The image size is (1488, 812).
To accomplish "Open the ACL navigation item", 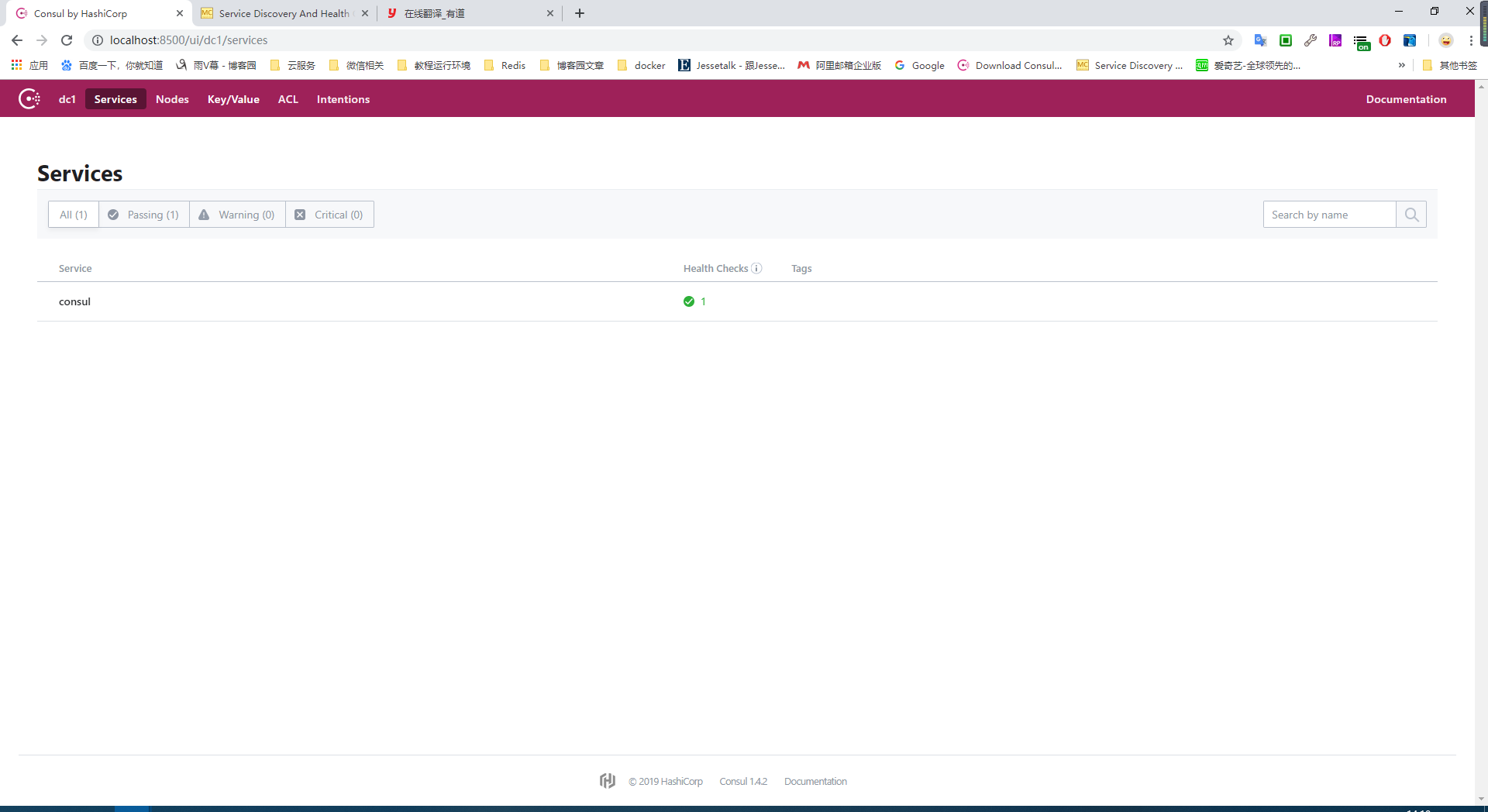I will (288, 99).
